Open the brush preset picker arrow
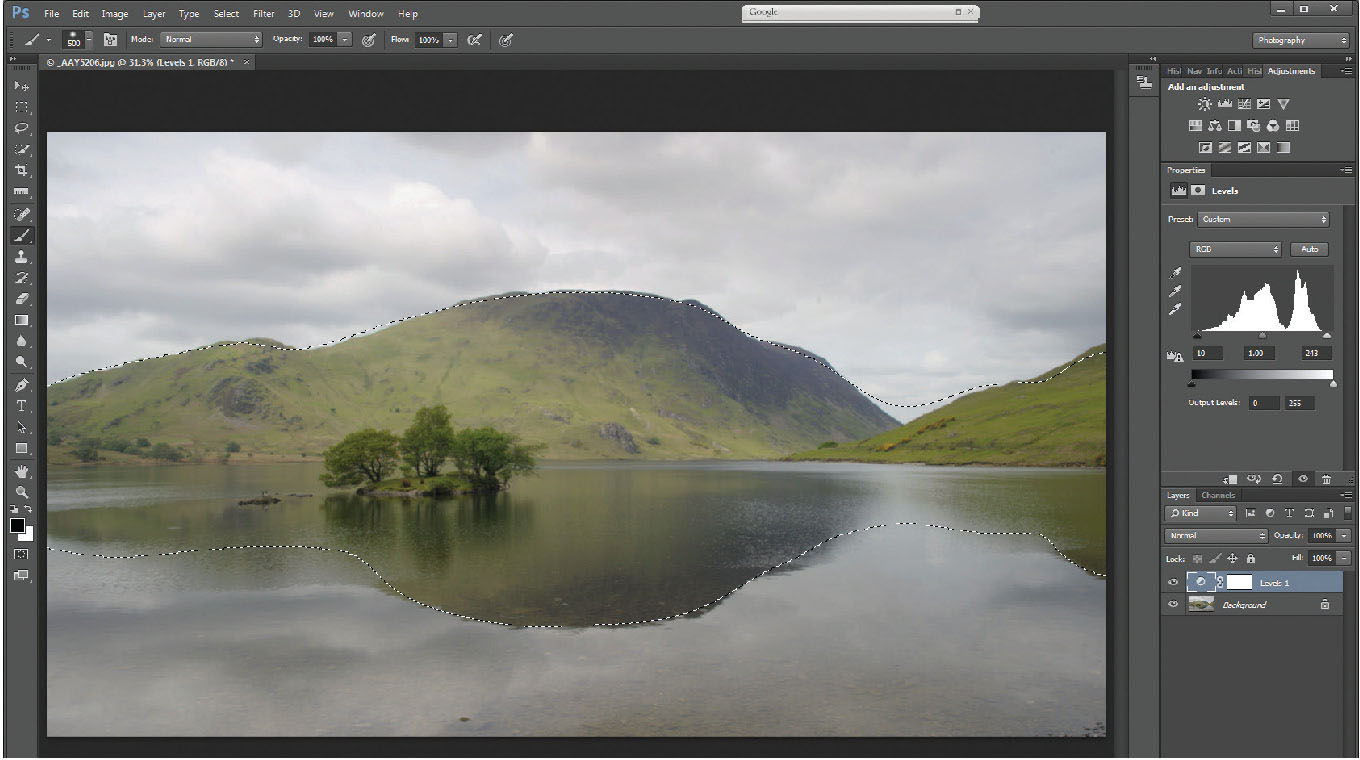The width and height of the screenshot is (1360, 760). coord(89,40)
